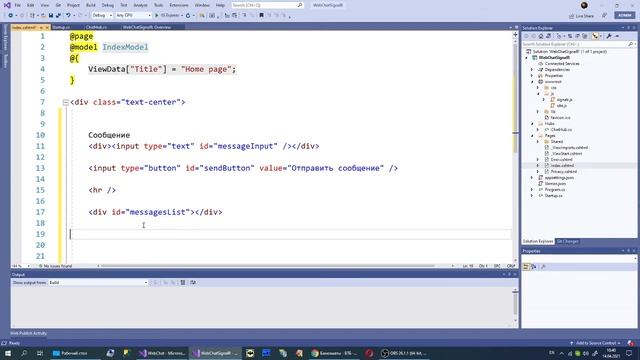Select appsettings.json in Solution Explorer
This screenshot has height=360, width=640.
click(x=559, y=178)
